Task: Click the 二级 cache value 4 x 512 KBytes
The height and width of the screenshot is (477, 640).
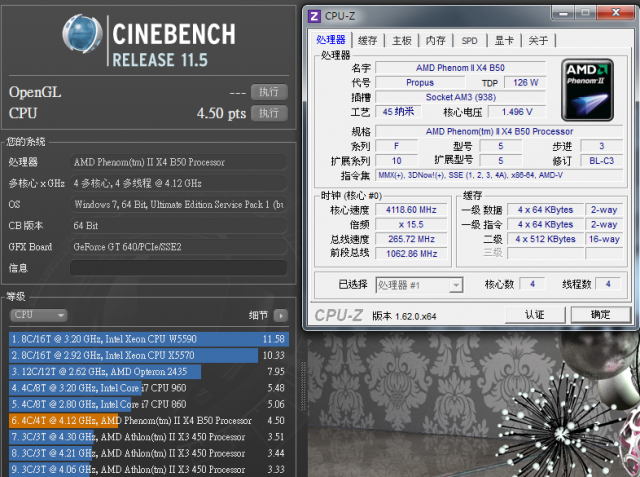Action: coord(545,239)
